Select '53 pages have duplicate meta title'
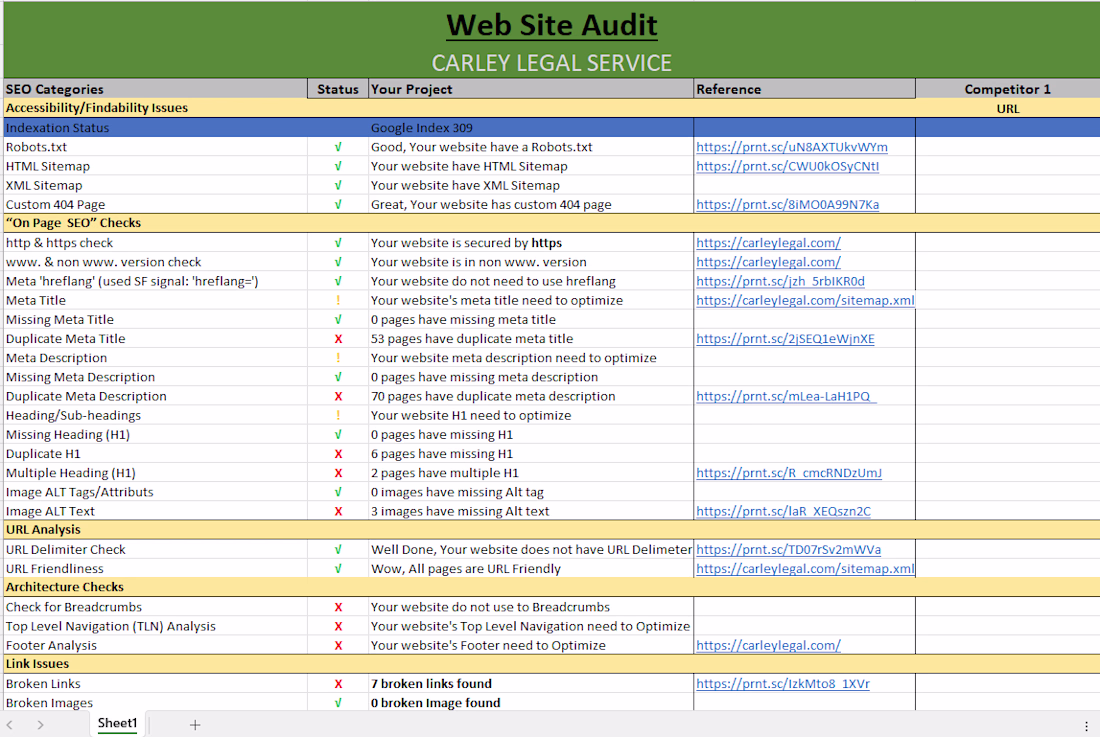Image resolution: width=1100 pixels, height=737 pixels. pyautogui.click(x=530, y=339)
